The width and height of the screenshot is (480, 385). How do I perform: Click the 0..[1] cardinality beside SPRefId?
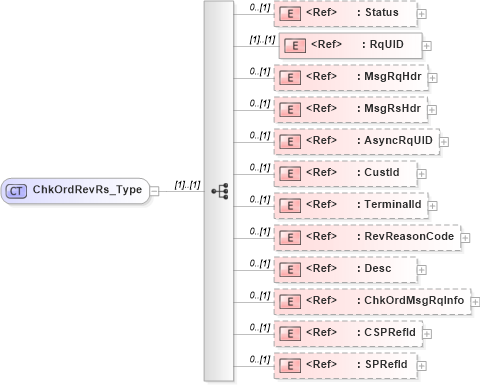point(260,360)
